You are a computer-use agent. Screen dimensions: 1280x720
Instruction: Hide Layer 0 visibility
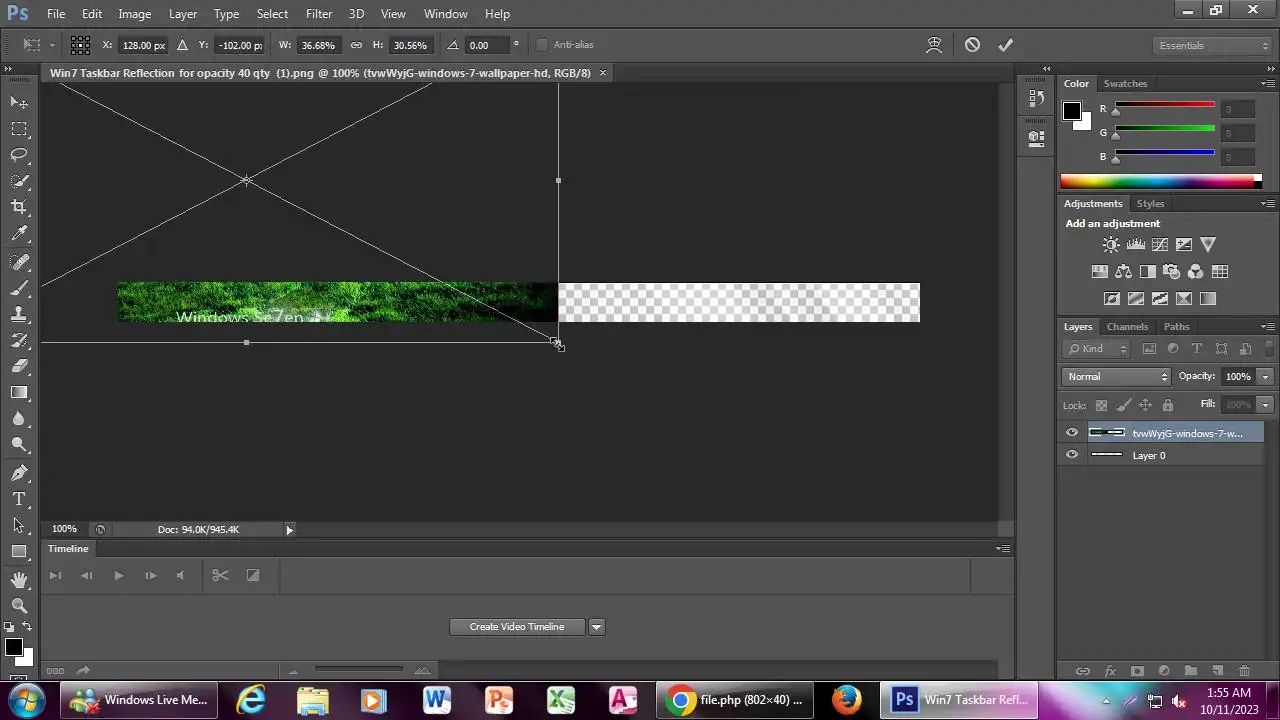pos(1072,455)
